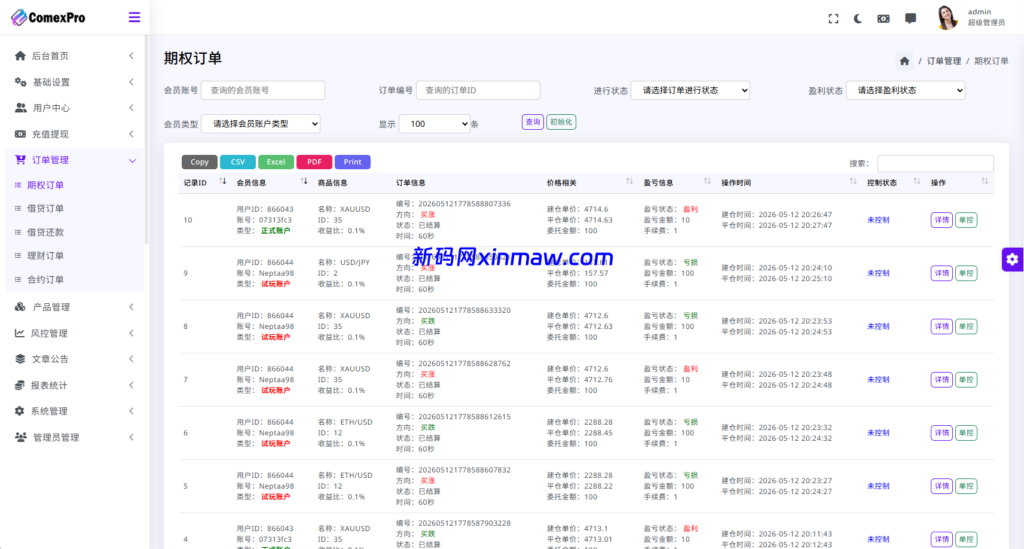
Task: Open 合约订单 submenu item
Action: (45, 279)
